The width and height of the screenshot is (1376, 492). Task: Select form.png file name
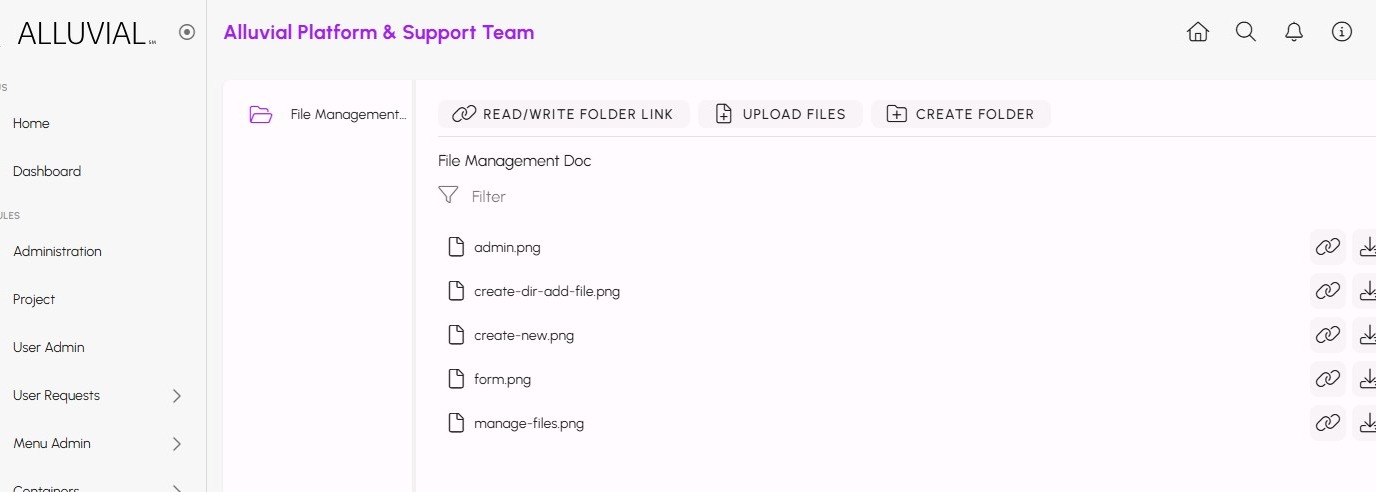502,379
